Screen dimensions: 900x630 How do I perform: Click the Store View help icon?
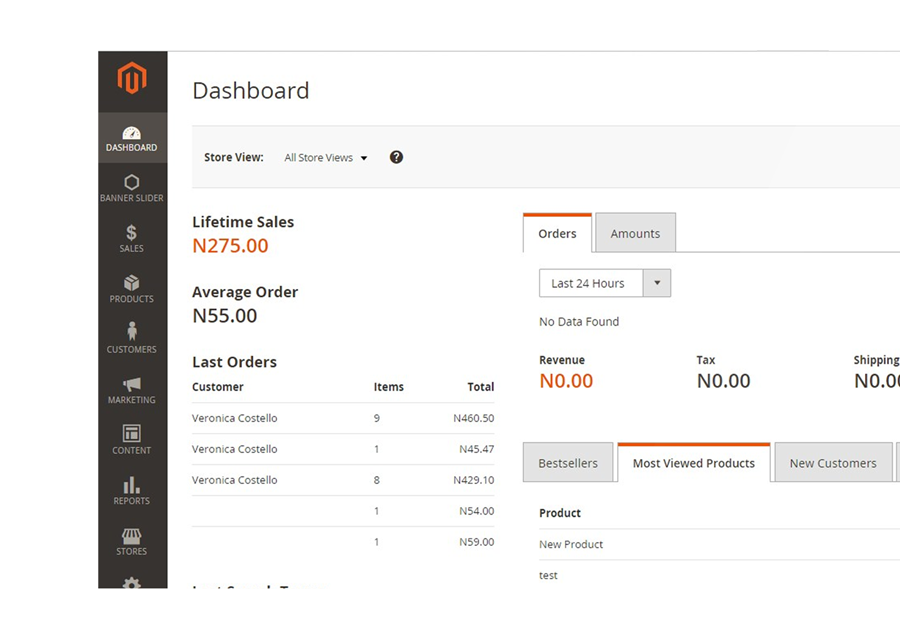point(396,157)
